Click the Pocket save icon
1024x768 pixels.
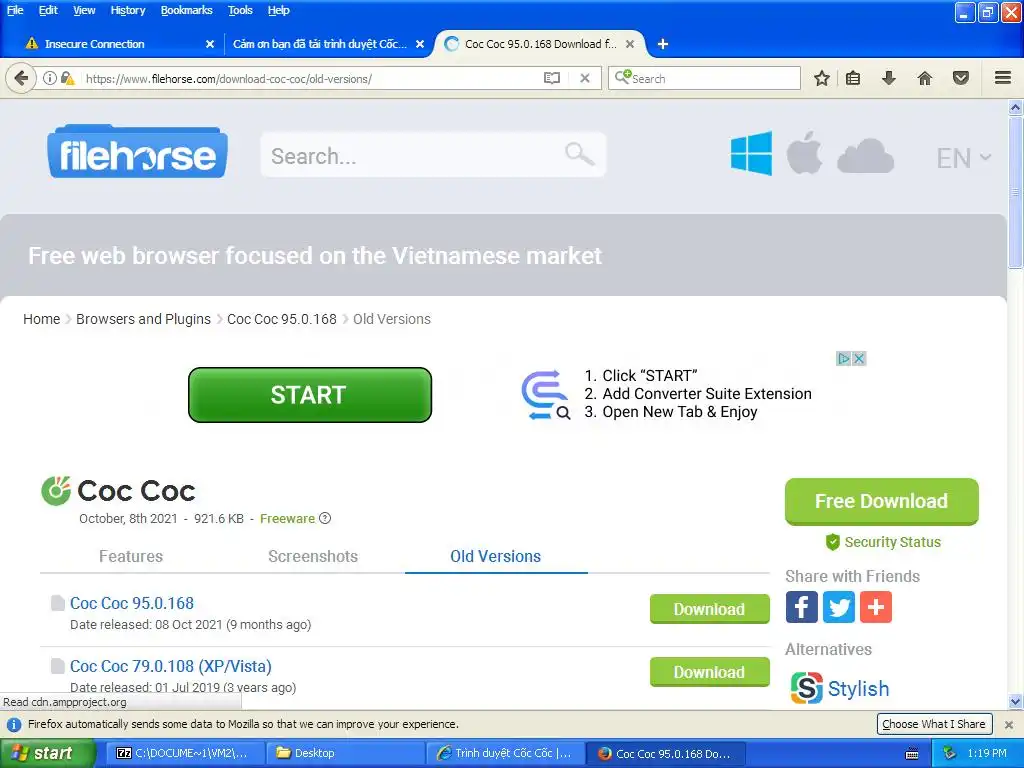[961, 78]
